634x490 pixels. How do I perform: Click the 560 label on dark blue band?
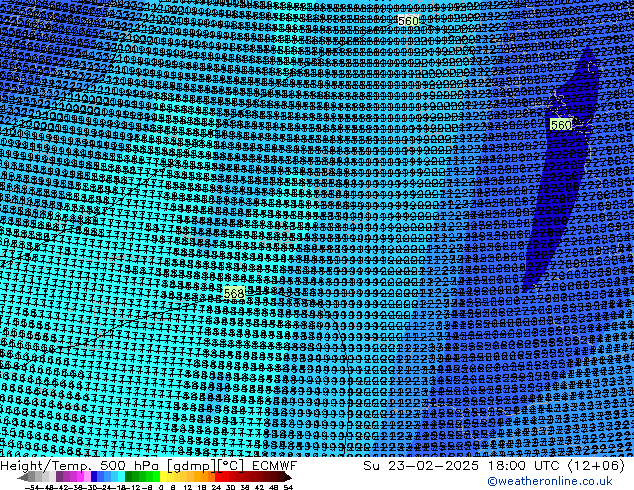561,125
